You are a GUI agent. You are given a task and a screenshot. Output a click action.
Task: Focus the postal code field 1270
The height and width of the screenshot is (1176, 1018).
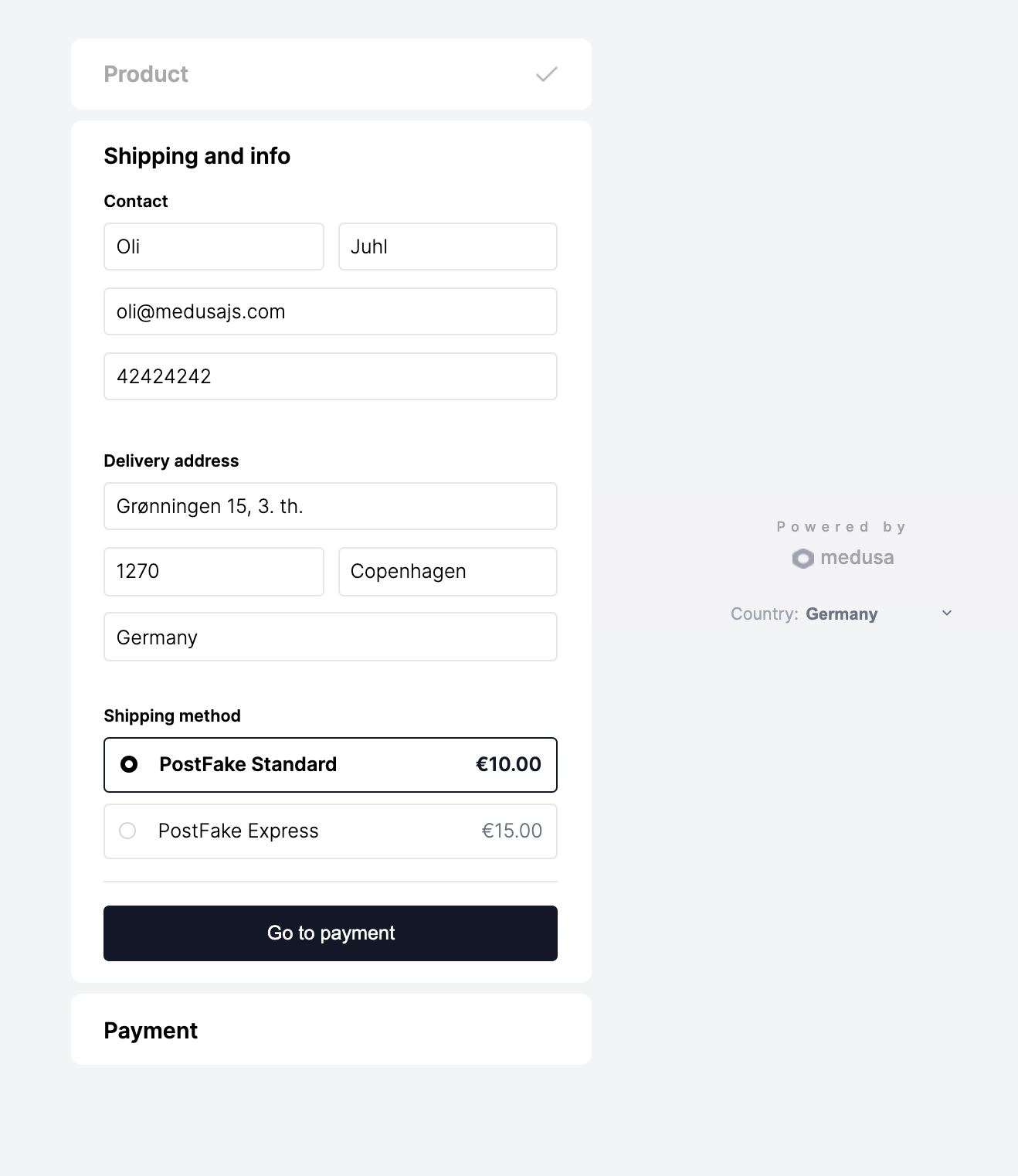coord(214,572)
